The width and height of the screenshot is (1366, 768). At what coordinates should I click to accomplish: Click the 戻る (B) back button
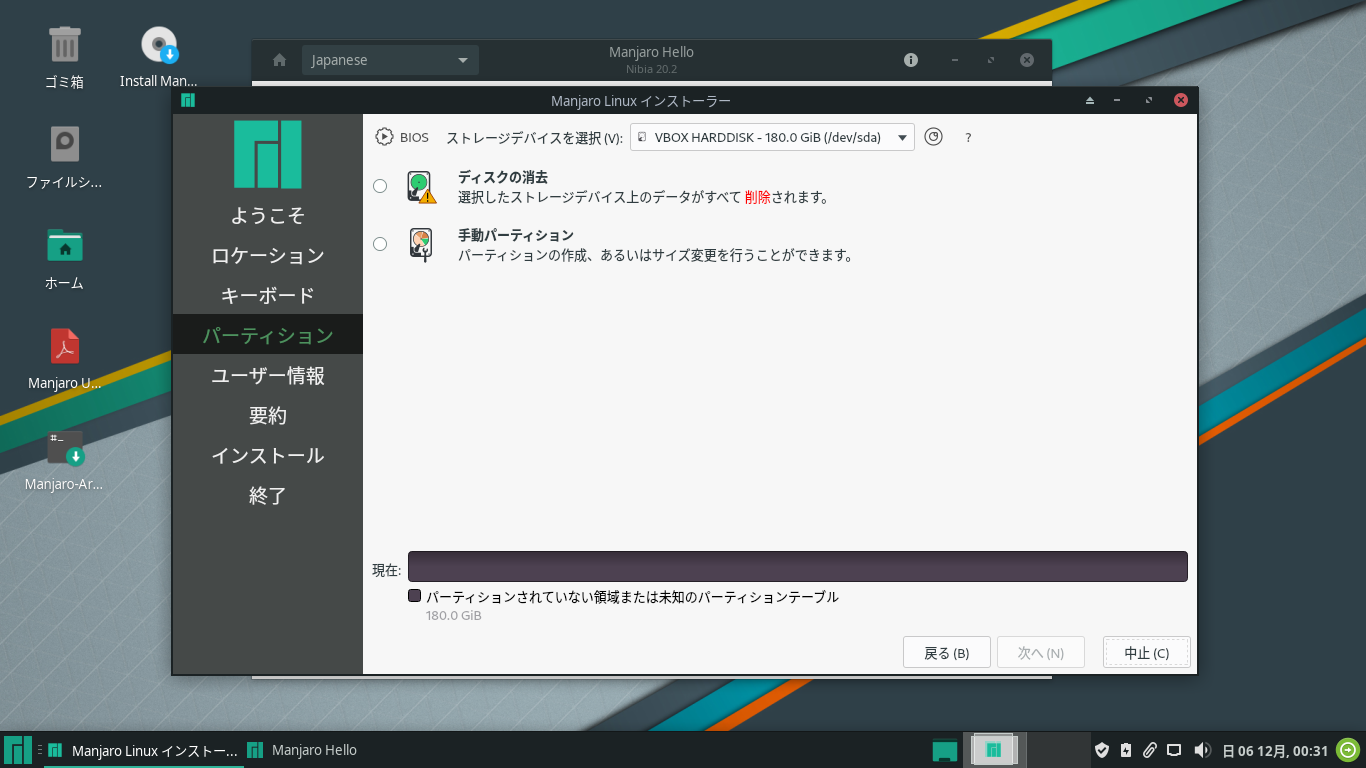[946, 653]
